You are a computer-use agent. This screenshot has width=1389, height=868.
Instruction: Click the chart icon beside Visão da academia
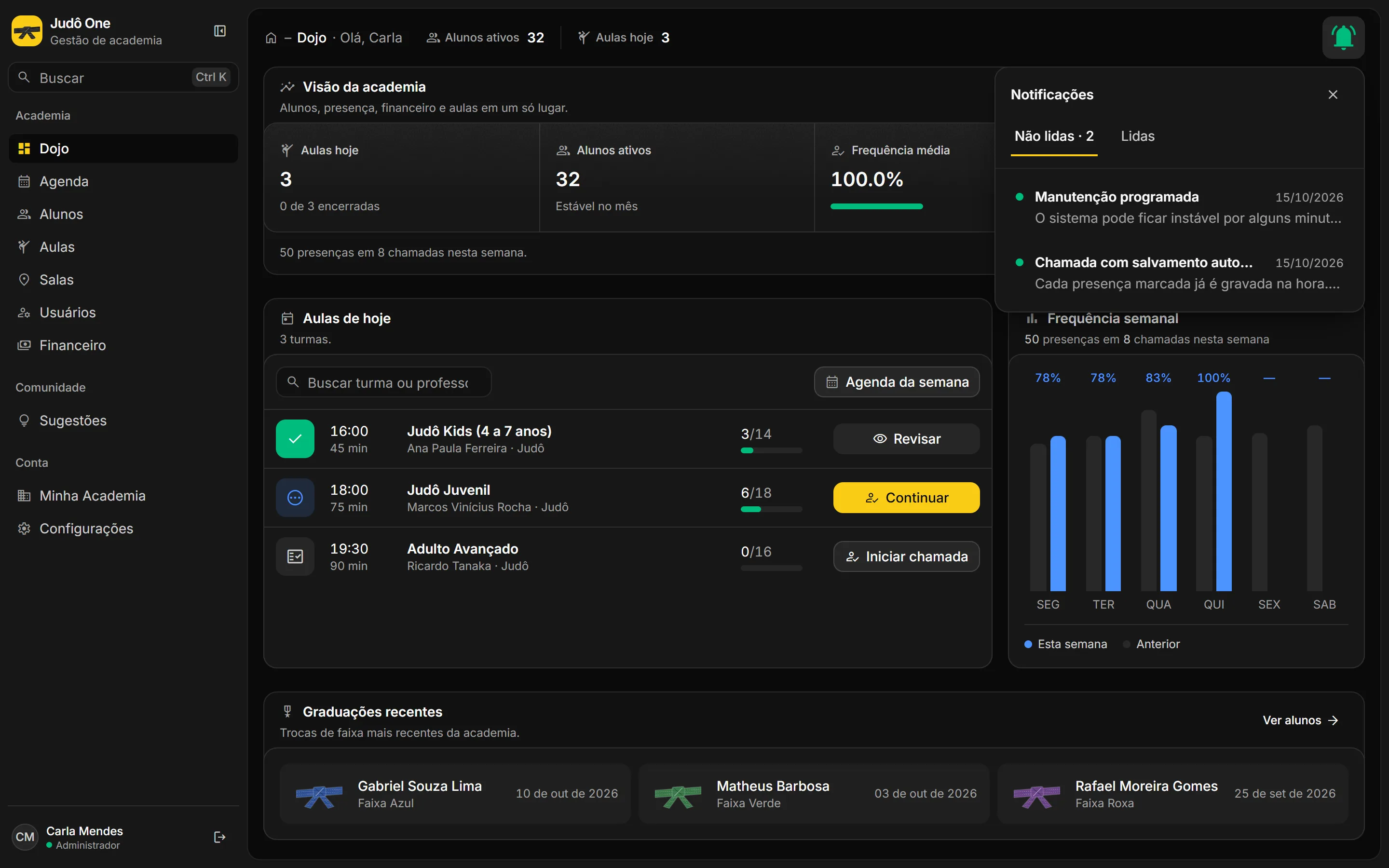(287, 87)
